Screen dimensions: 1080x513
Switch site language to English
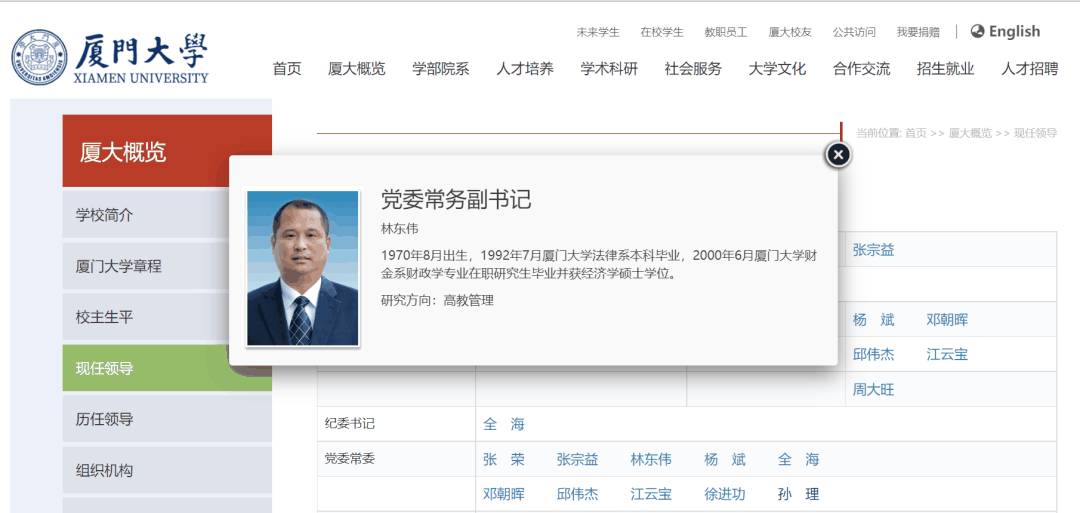tap(1005, 31)
